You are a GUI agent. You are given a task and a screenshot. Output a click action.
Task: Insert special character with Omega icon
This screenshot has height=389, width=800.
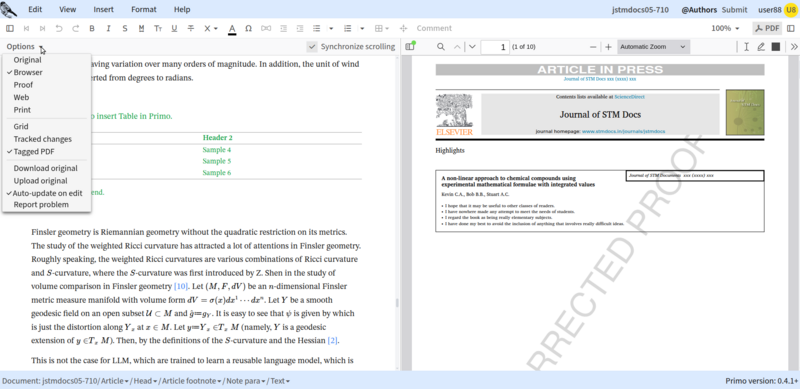pyautogui.click(x=248, y=29)
